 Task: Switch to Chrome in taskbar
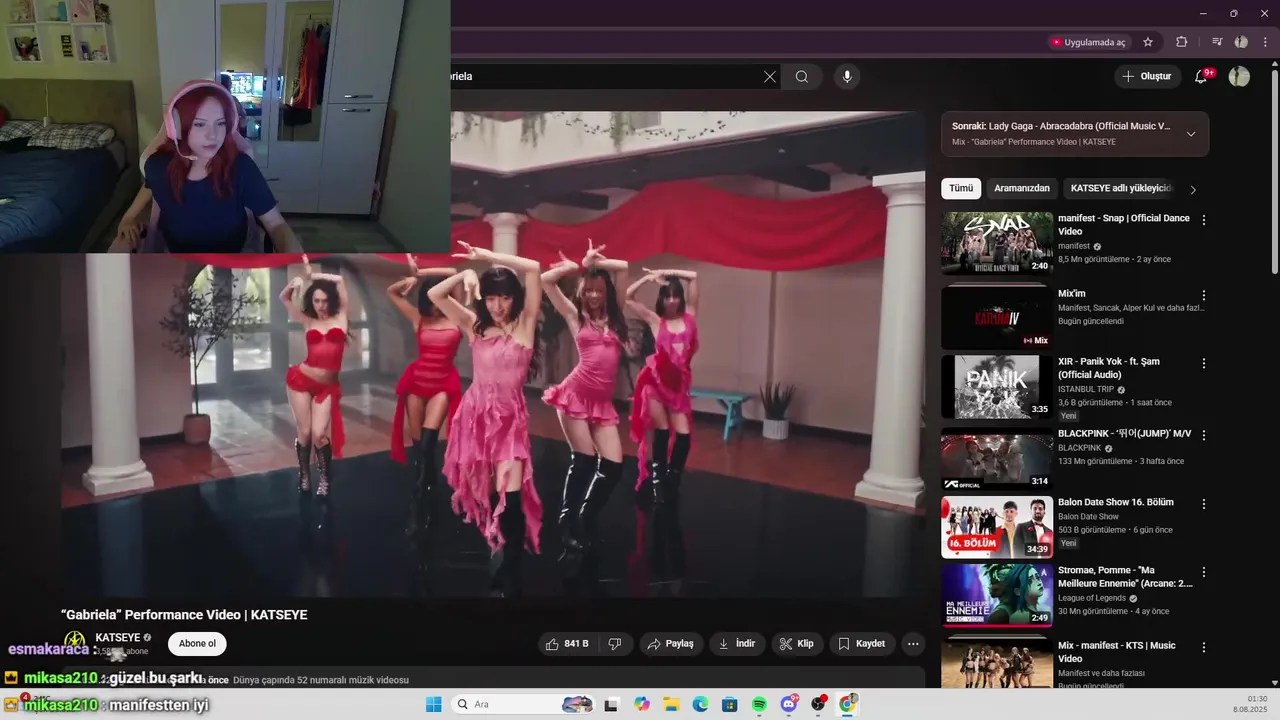(x=848, y=704)
